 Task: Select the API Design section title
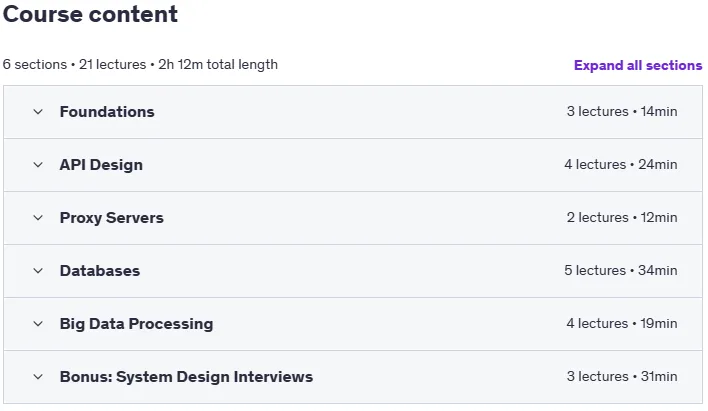(x=101, y=165)
